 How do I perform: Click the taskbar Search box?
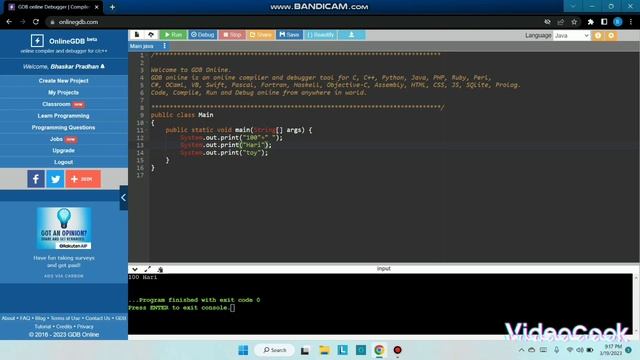[275, 350]
